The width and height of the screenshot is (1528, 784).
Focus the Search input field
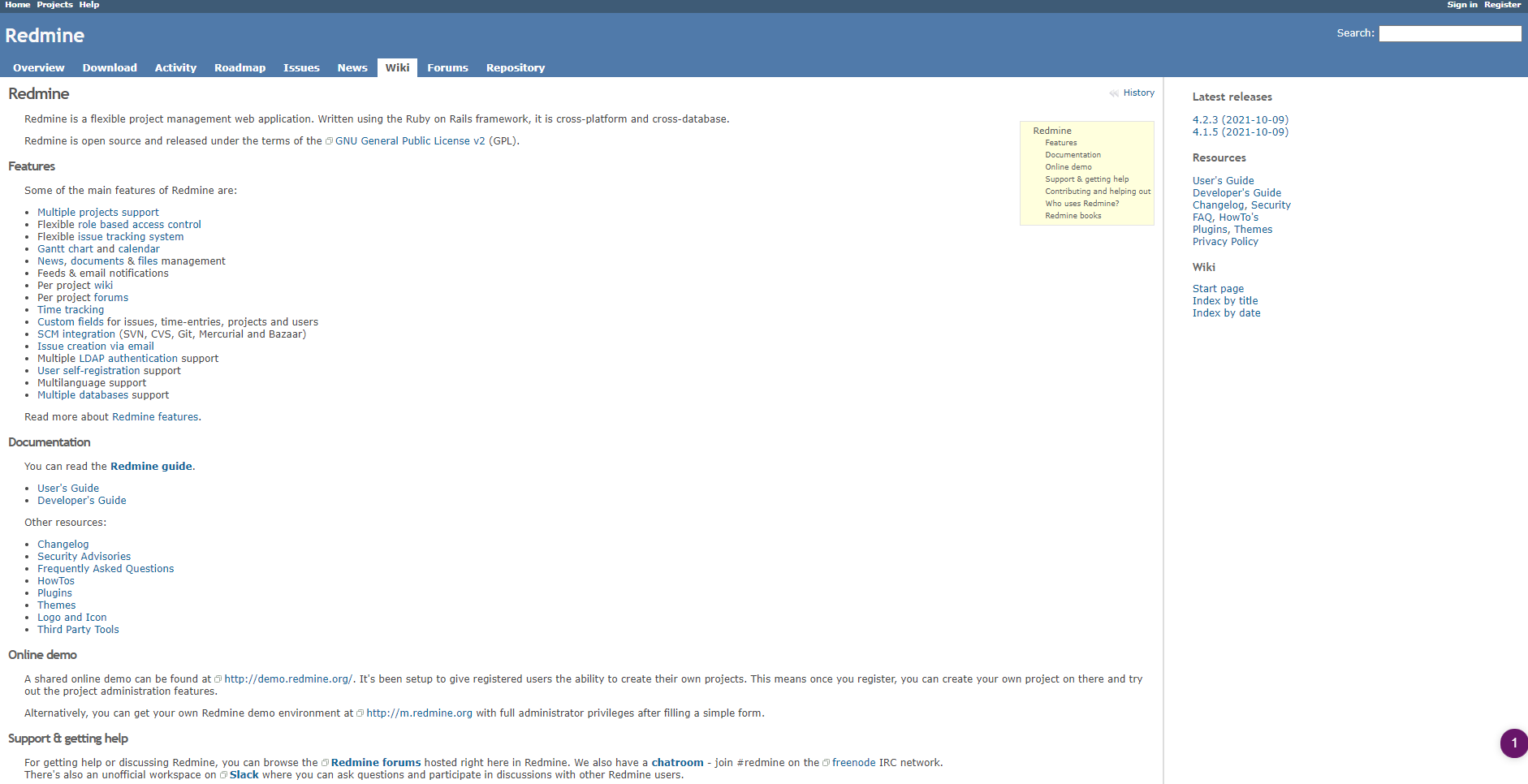[1450, 33]
